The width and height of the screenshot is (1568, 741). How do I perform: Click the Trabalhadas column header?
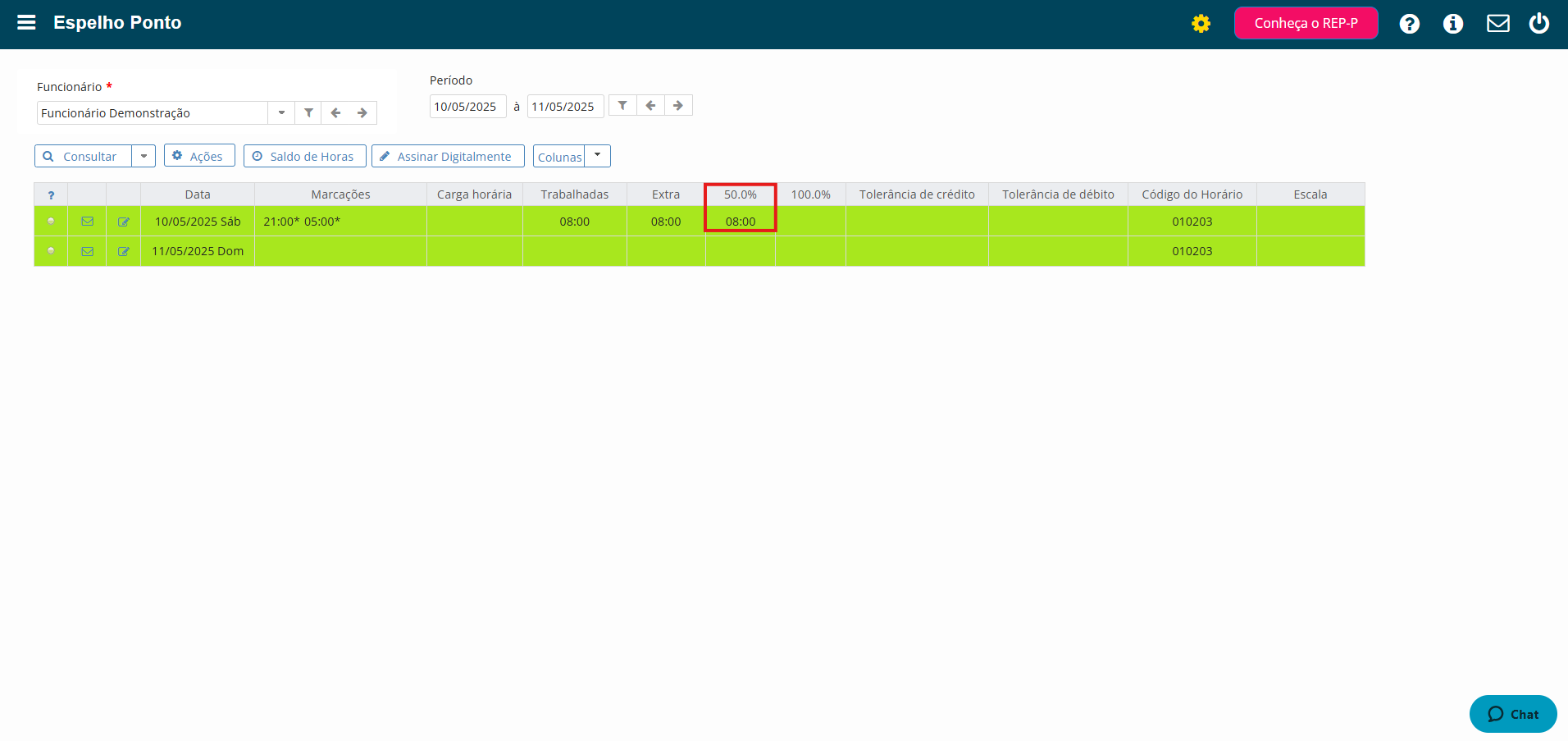click(575, 194)
